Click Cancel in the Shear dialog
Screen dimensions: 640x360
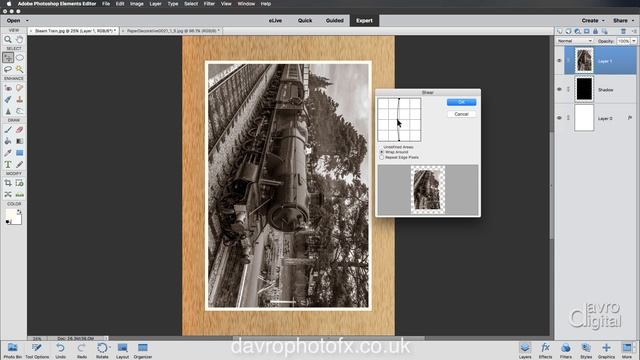[x=461, y=114]
